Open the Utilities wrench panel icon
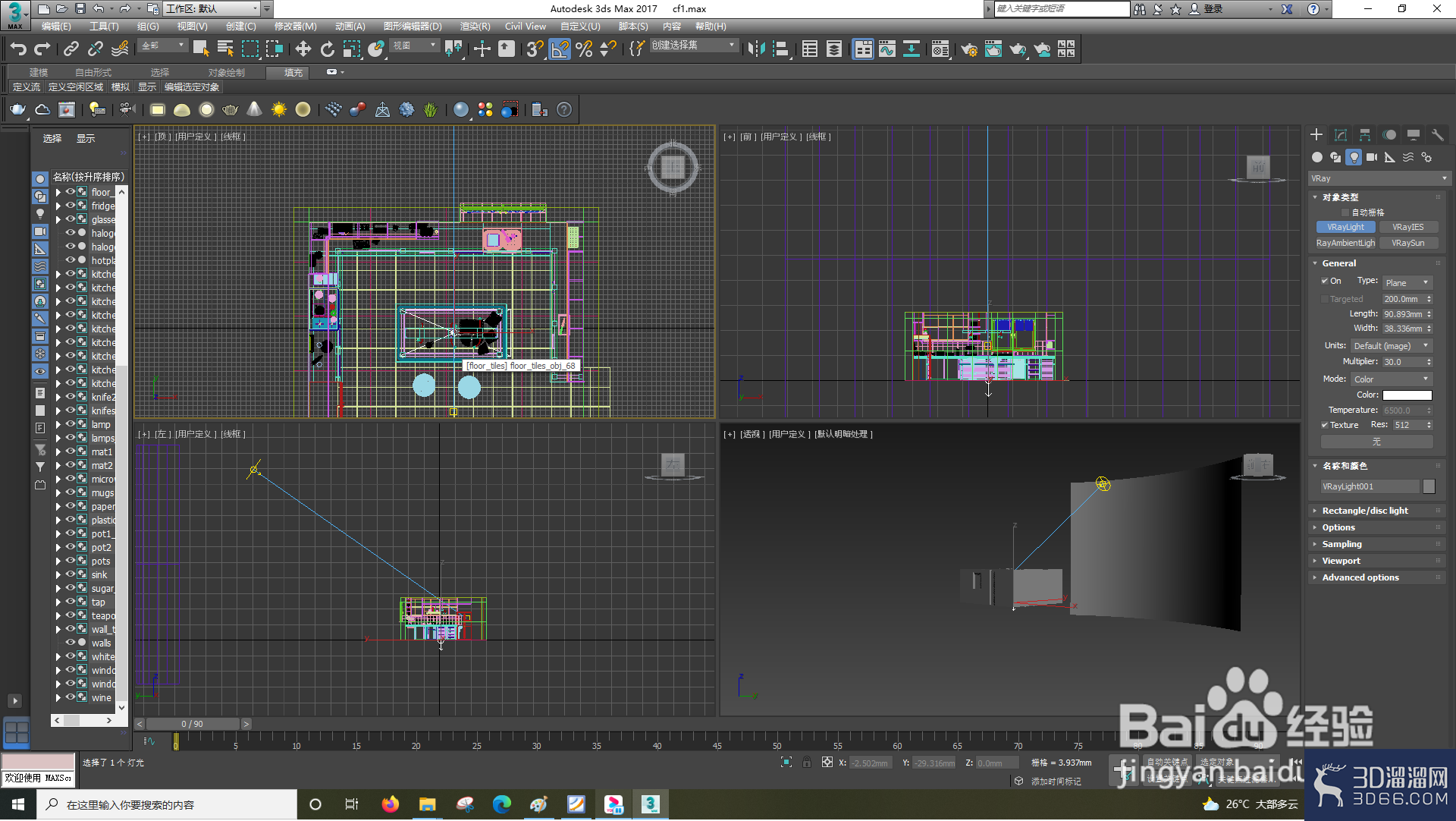The height and width of the screenshot is (821, 1456). point(1438,134)
